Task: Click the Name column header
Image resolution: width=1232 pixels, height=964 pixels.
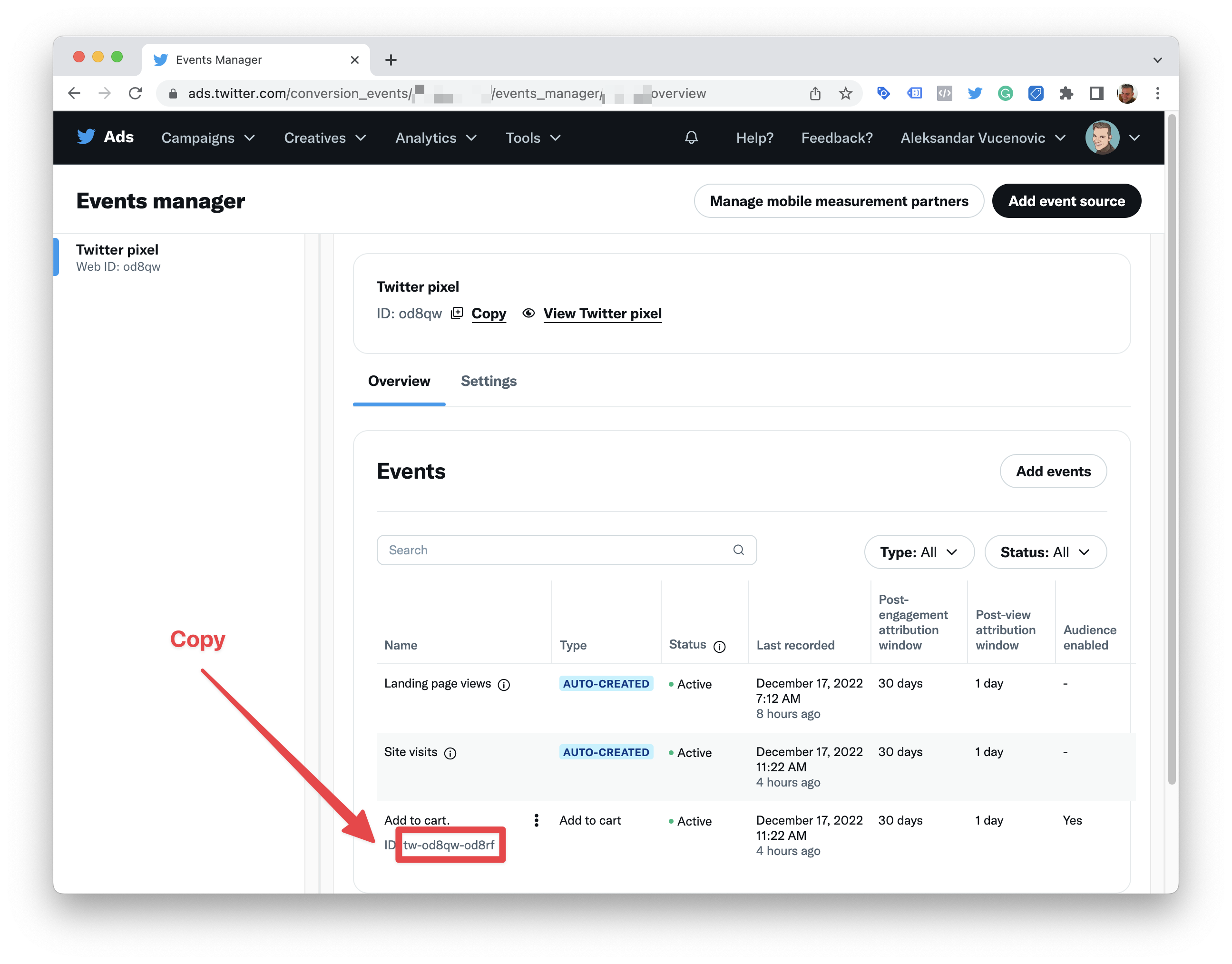Action: click(x=401, y=645)
